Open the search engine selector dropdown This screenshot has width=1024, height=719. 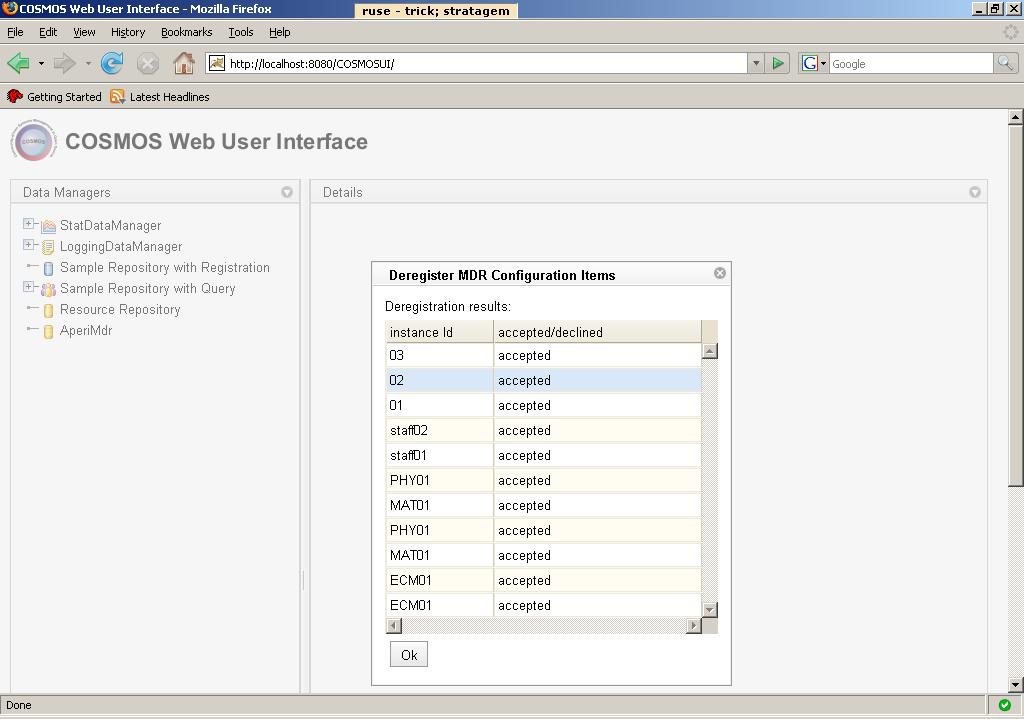point(823,63)
